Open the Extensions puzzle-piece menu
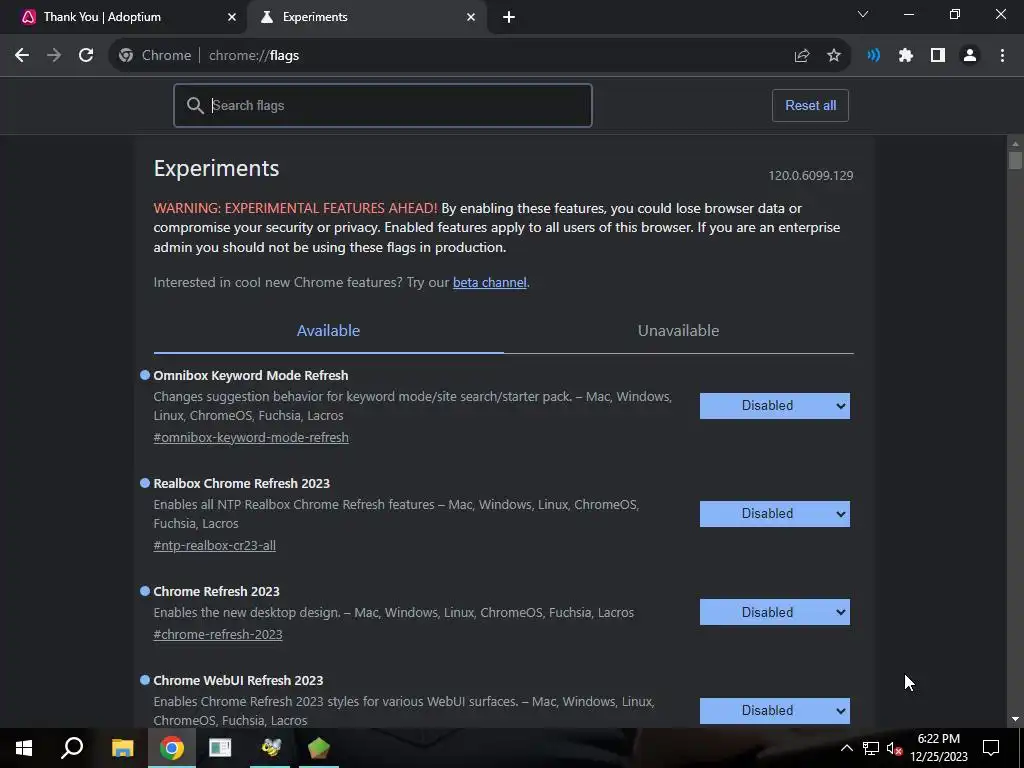The height and width of the screenshot is (768, 1024). [905, 56]
